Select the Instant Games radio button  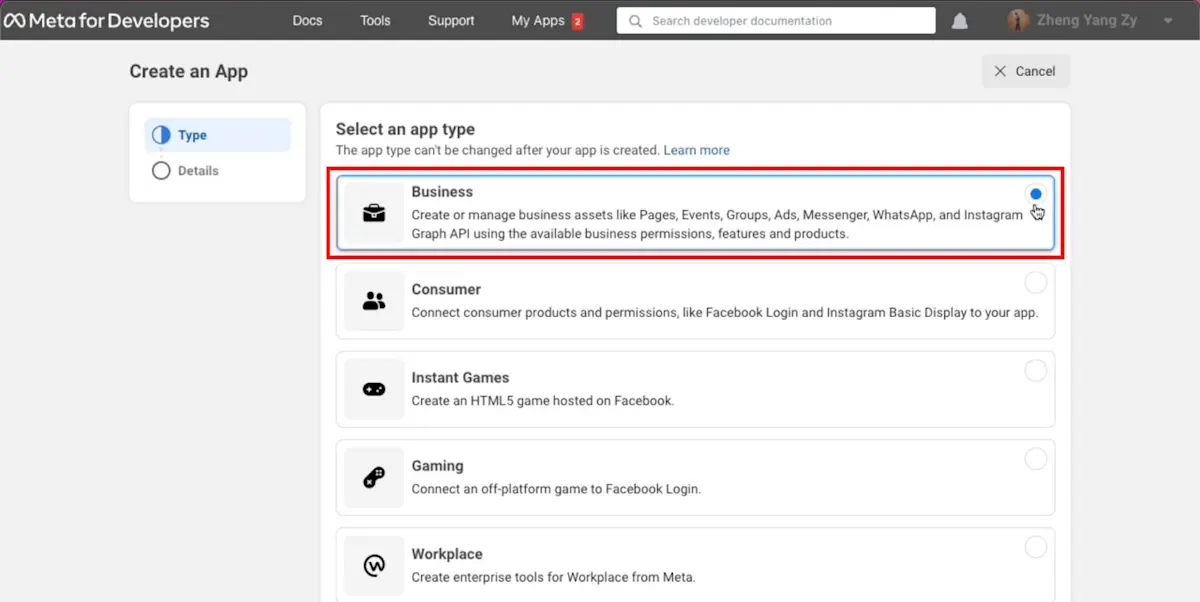1035,370
